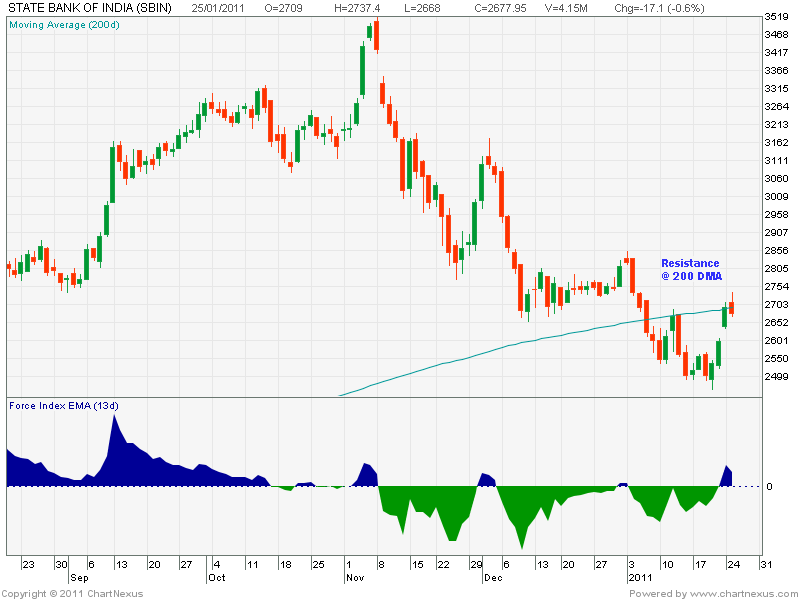This screenshot has height=600, width=800.
Task: Click the Dec month label on time axis
Action: pyautogui.click(x=493, y=578)
